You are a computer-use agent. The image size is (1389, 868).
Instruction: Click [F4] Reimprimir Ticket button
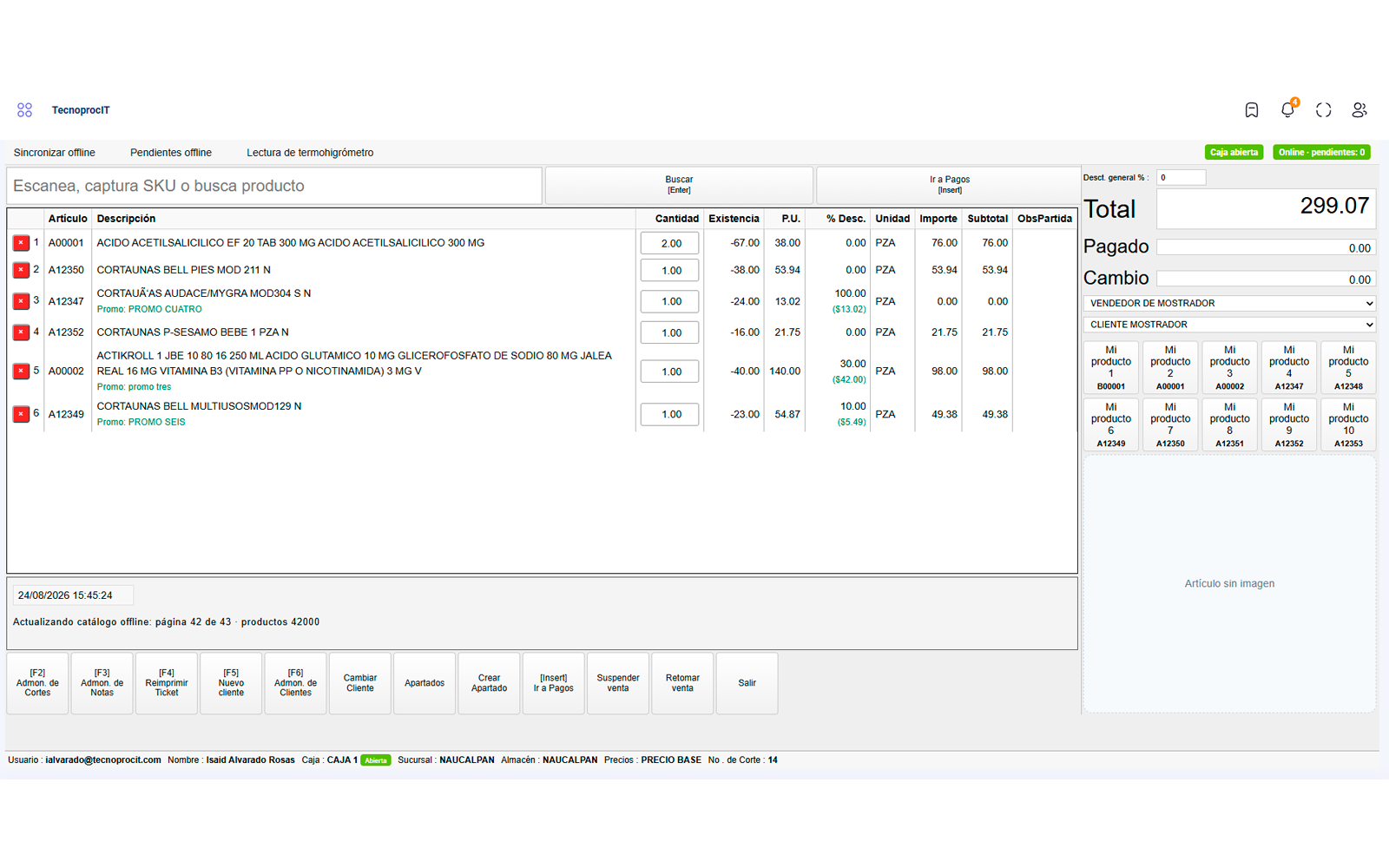click(167, 683)
